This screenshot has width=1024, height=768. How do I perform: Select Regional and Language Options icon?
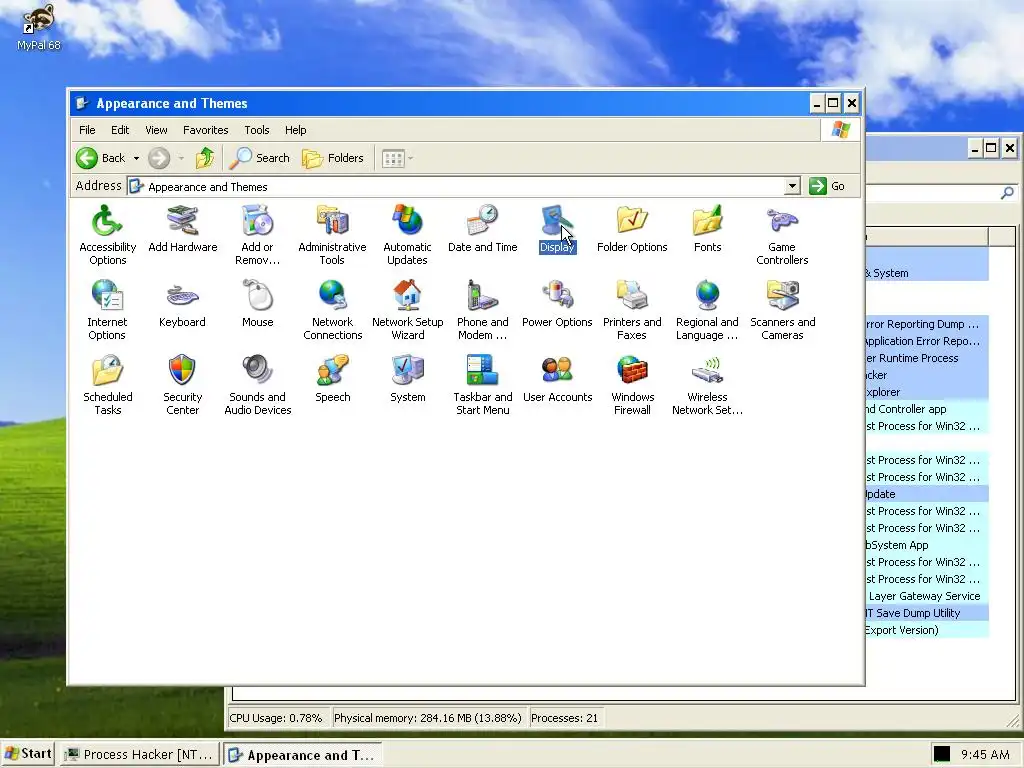pos(707,310)
